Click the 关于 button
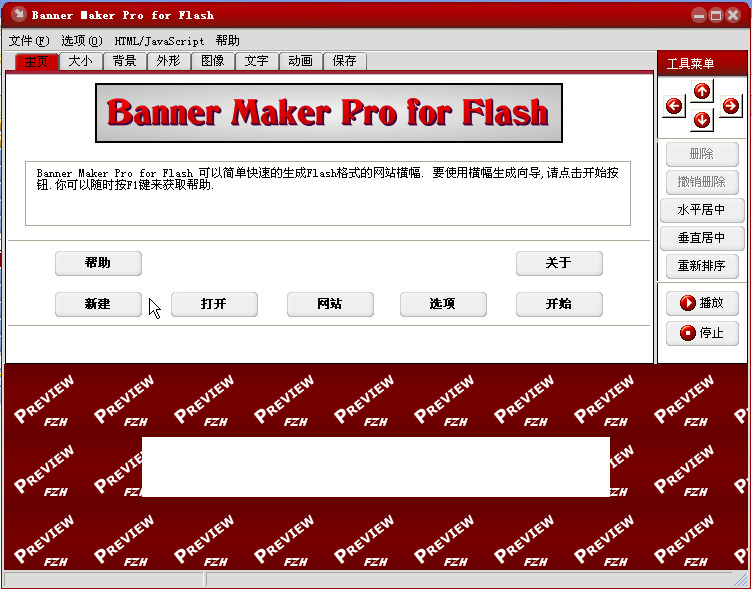The image size is (752, 589). tap(559, 263)
